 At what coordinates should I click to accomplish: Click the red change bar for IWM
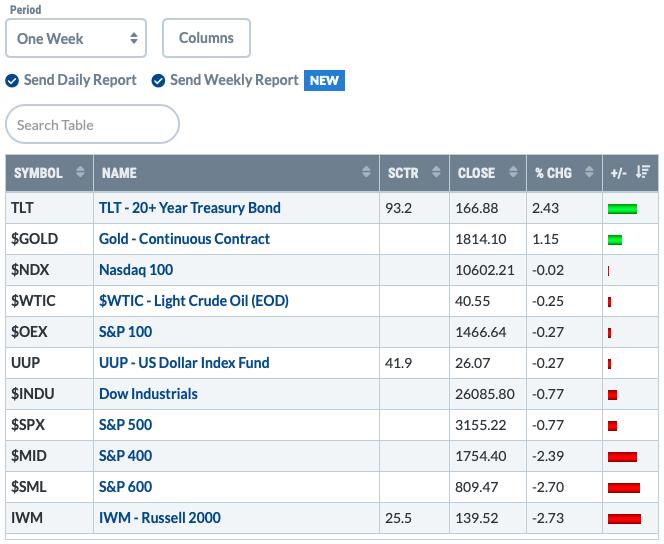[624, 519]
